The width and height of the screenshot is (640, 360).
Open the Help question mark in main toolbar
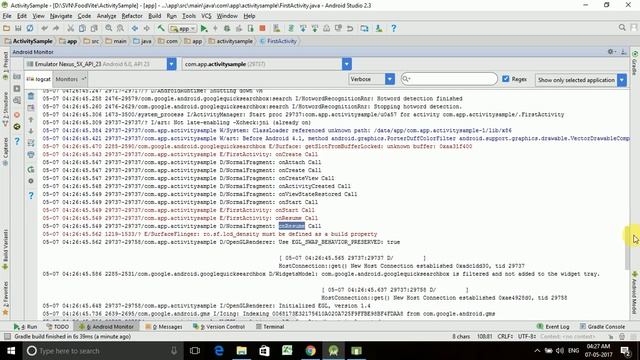point(393,28)
